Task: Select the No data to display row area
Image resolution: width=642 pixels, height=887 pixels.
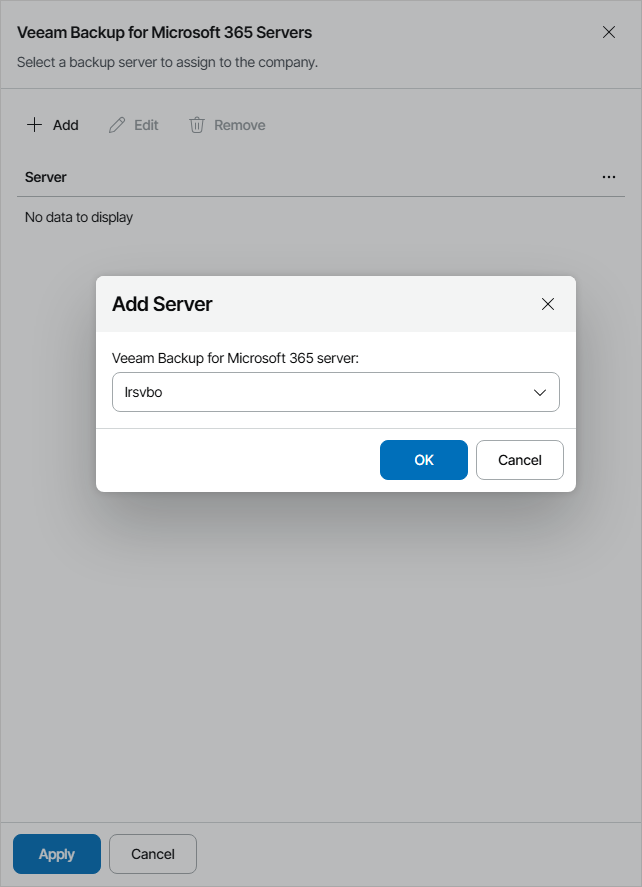Action: 78,217
